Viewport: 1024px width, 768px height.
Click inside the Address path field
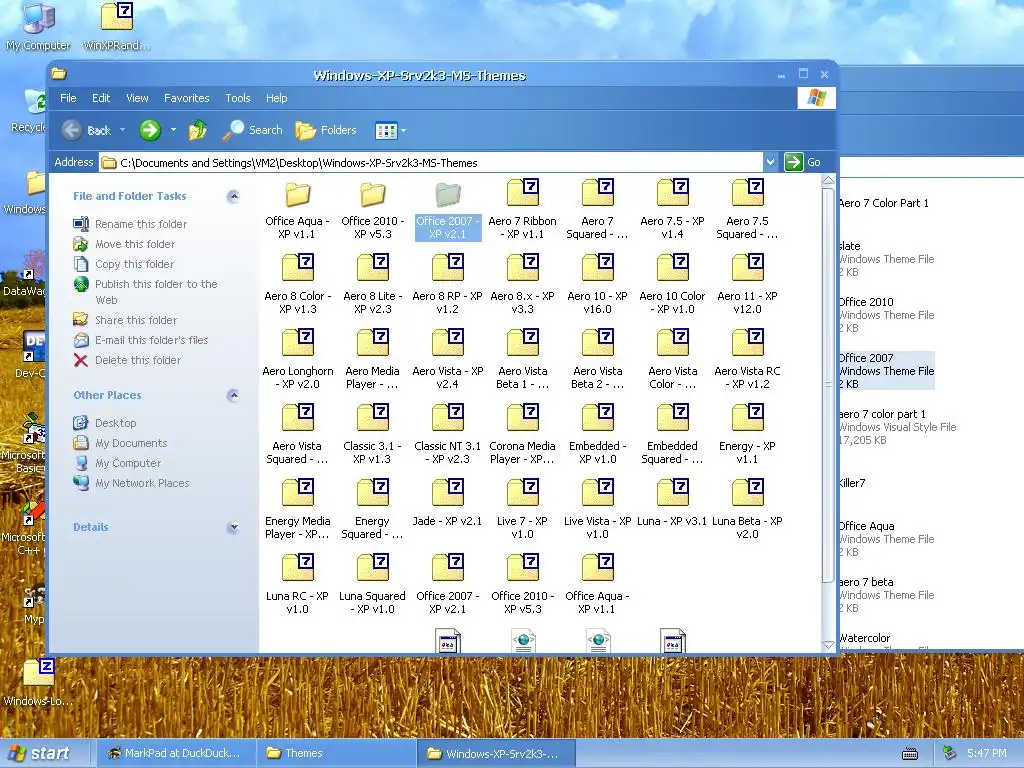[x=431, y=163]
